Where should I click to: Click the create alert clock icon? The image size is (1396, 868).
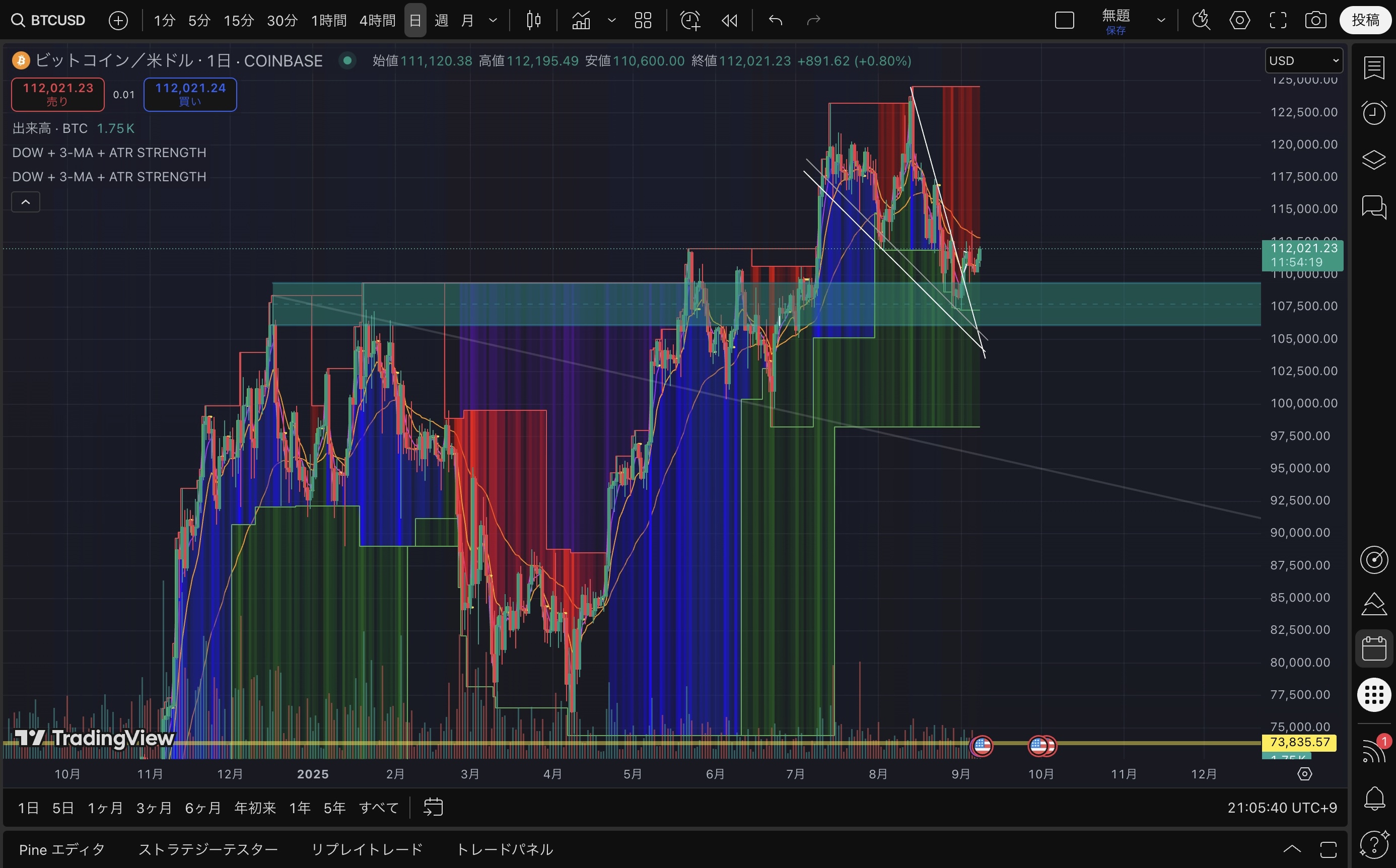click(x=689, y=21)
